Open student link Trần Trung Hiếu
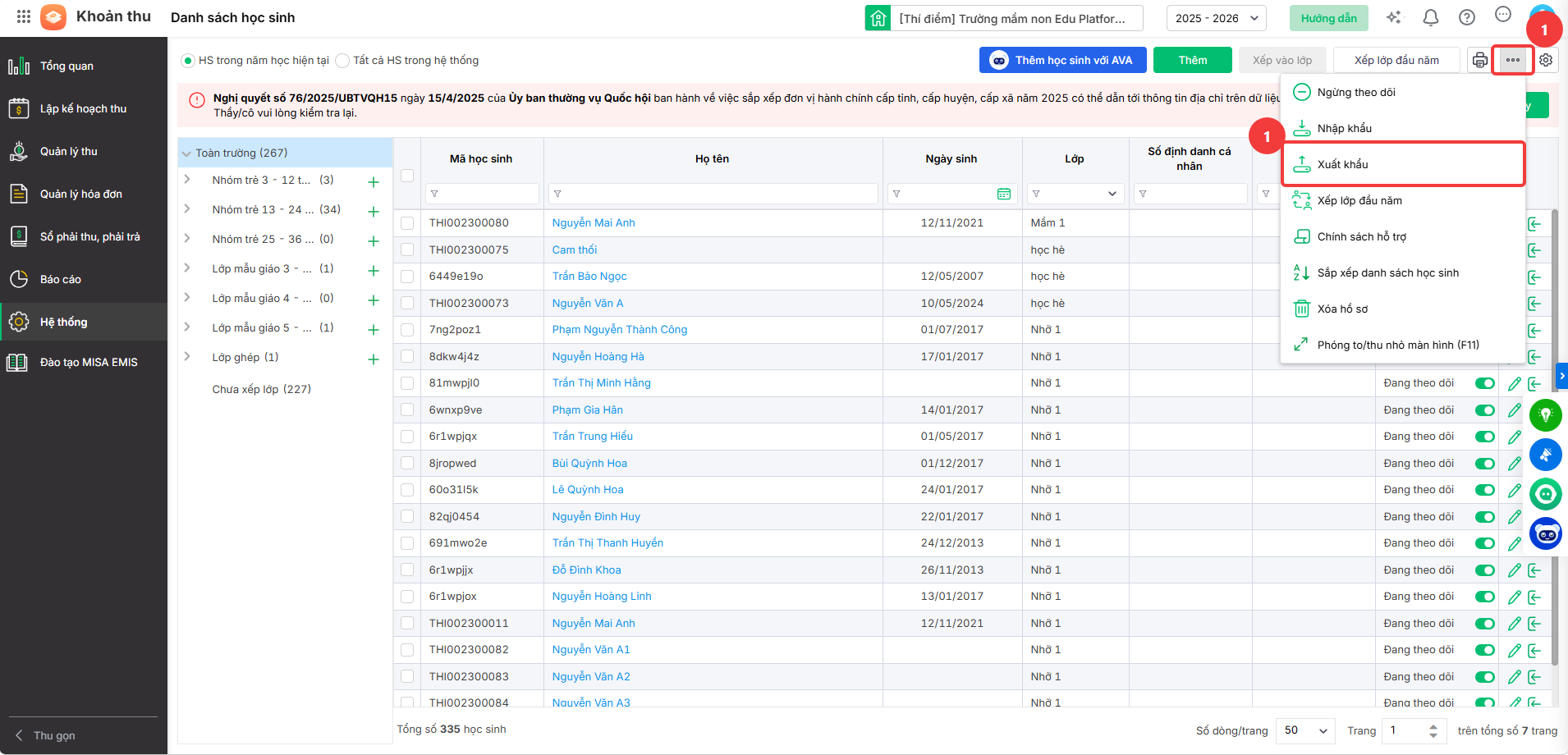The width and height of the screenshot is (1568, 755). tap(593, 437)
